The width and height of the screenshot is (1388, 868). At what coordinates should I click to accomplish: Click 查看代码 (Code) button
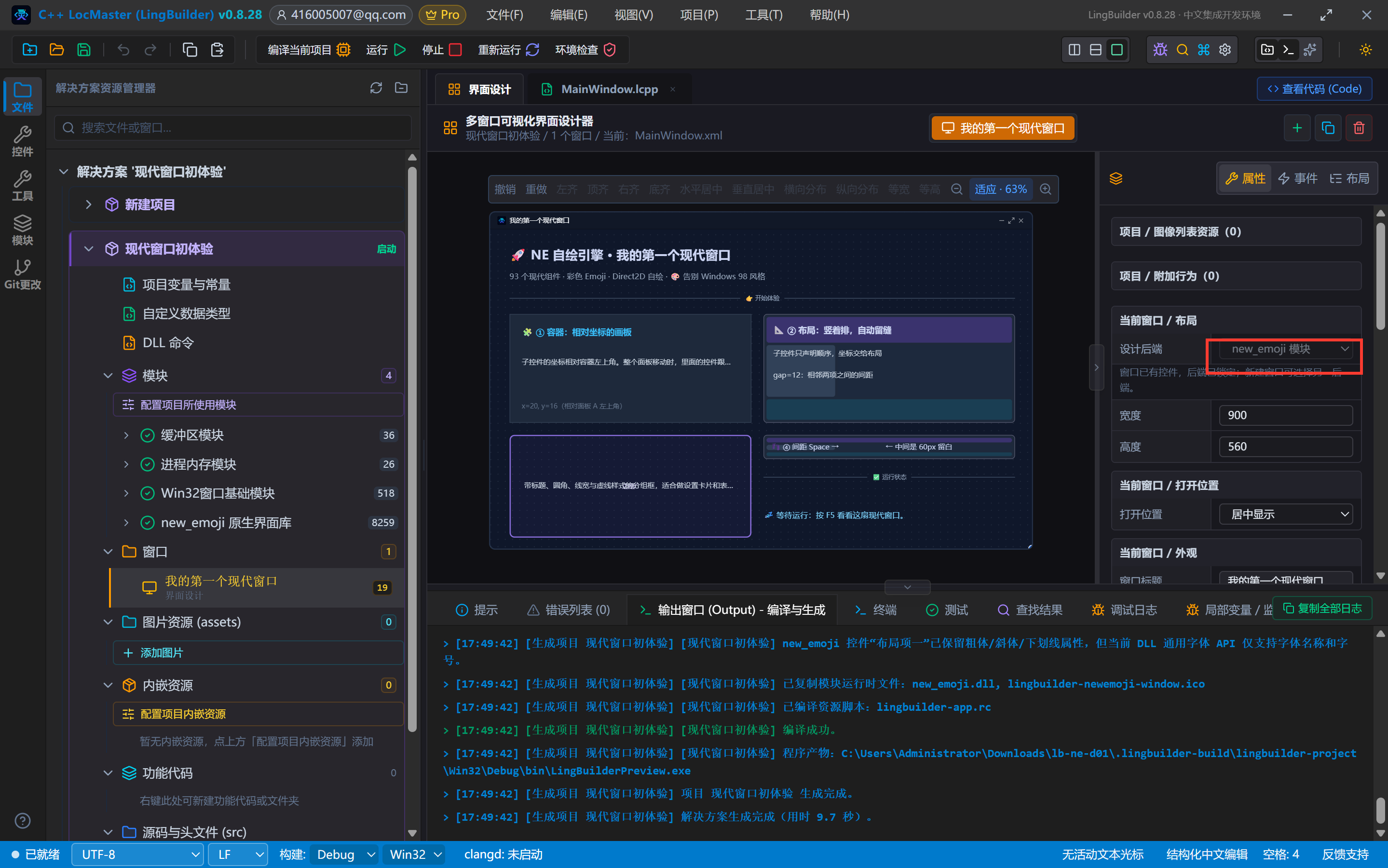pyautogui.click(x=1314, y=89)
